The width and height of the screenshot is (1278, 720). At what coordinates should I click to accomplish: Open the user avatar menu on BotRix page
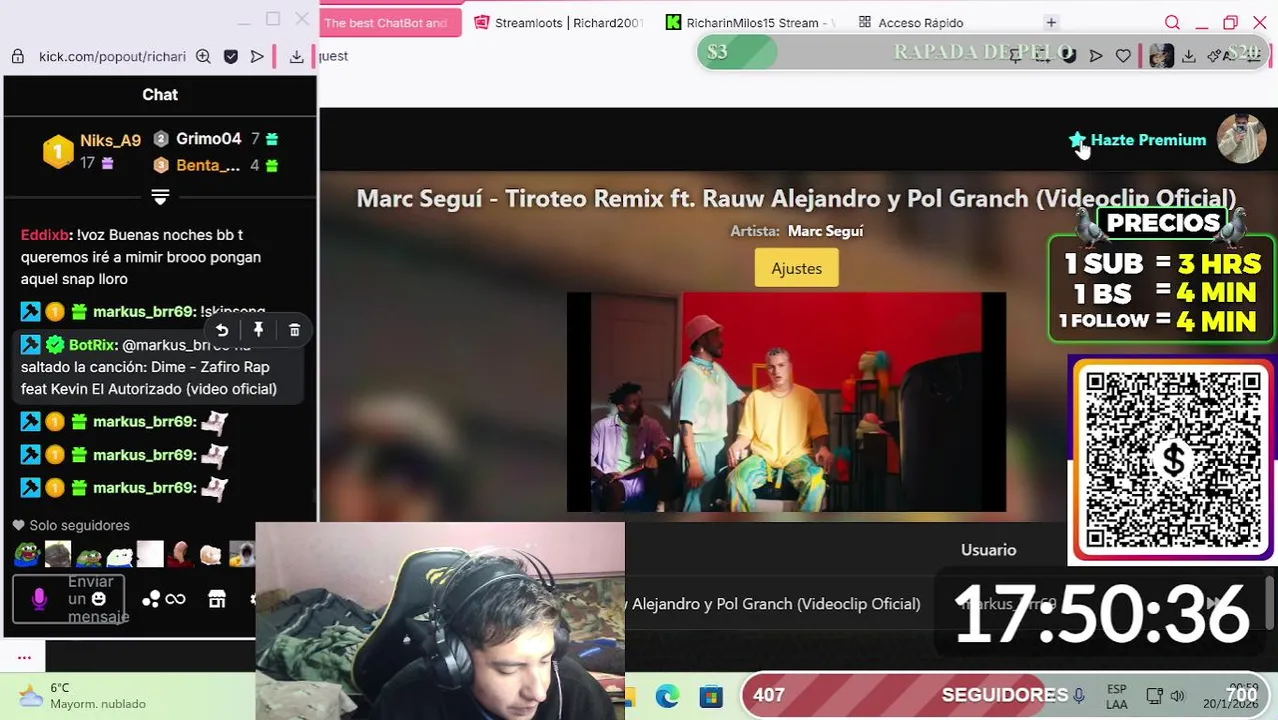[1241, 140]
